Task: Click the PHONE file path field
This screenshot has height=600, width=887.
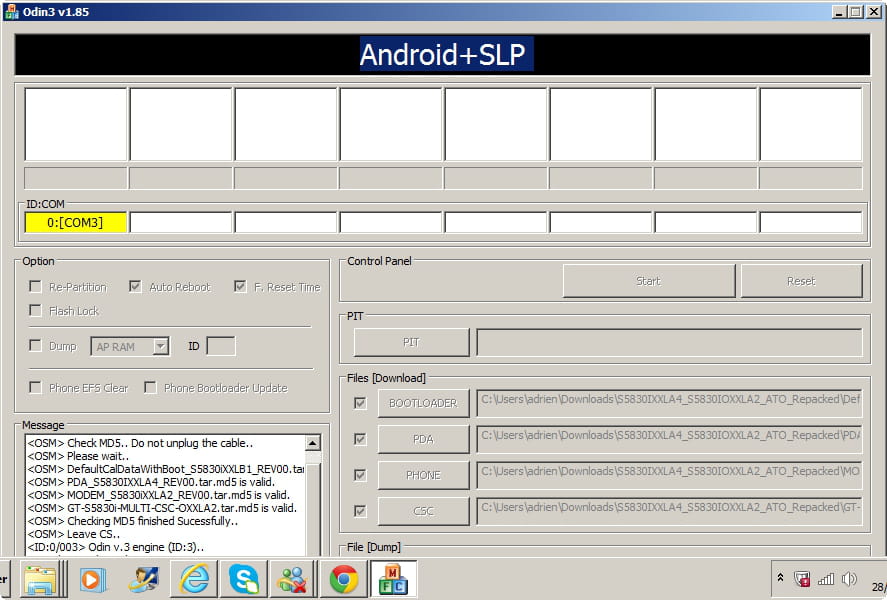Action: tap(669, 475)
